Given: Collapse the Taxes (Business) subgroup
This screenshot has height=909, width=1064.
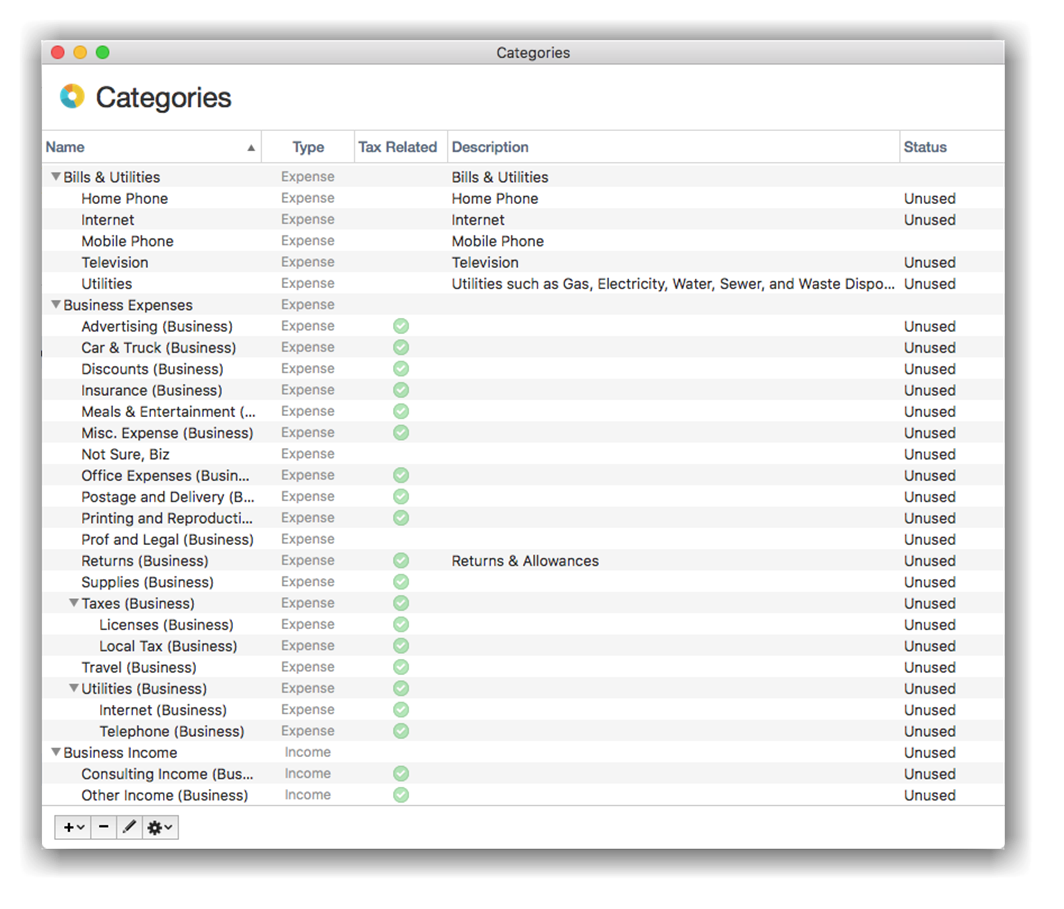Looking at the screenshot, I should [74, 603].
